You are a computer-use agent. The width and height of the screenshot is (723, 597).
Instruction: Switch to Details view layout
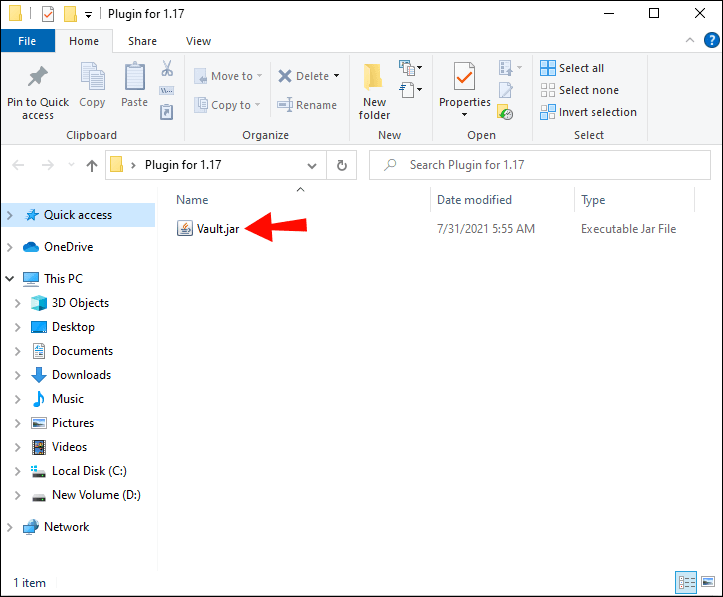click(686, 583)
